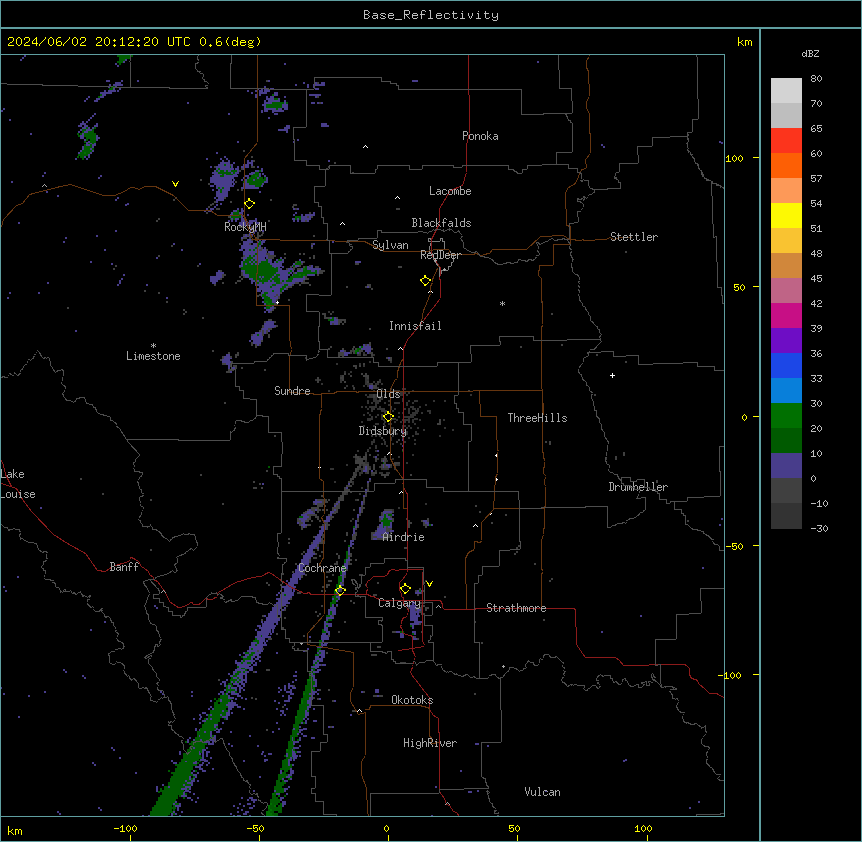Click the asterisk marker above Limestone
This screenshot has width=862, height=842.
coord(153,346)
